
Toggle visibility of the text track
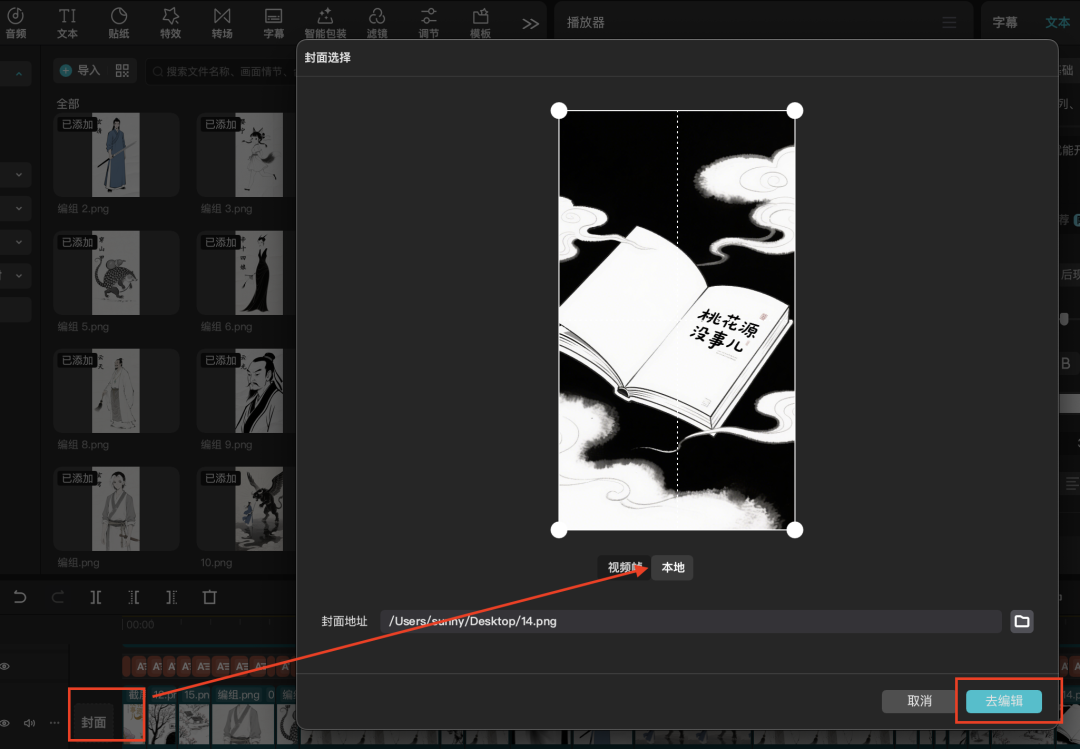point(6,666)
